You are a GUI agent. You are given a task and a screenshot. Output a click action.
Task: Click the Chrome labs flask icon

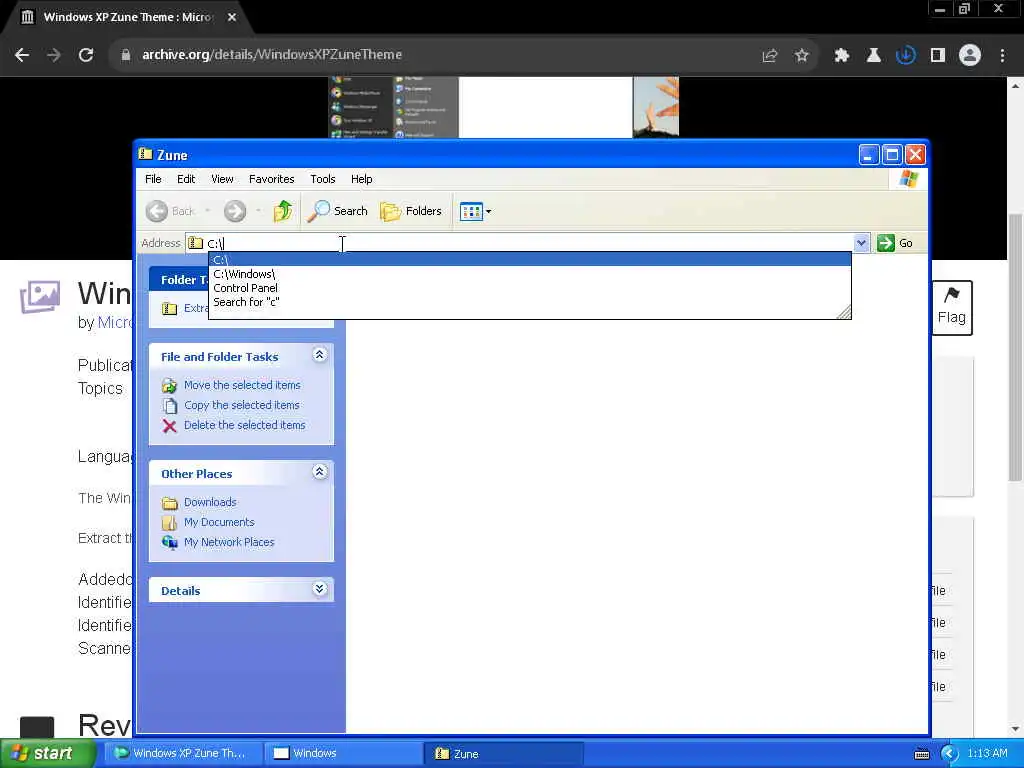point(874,56)
